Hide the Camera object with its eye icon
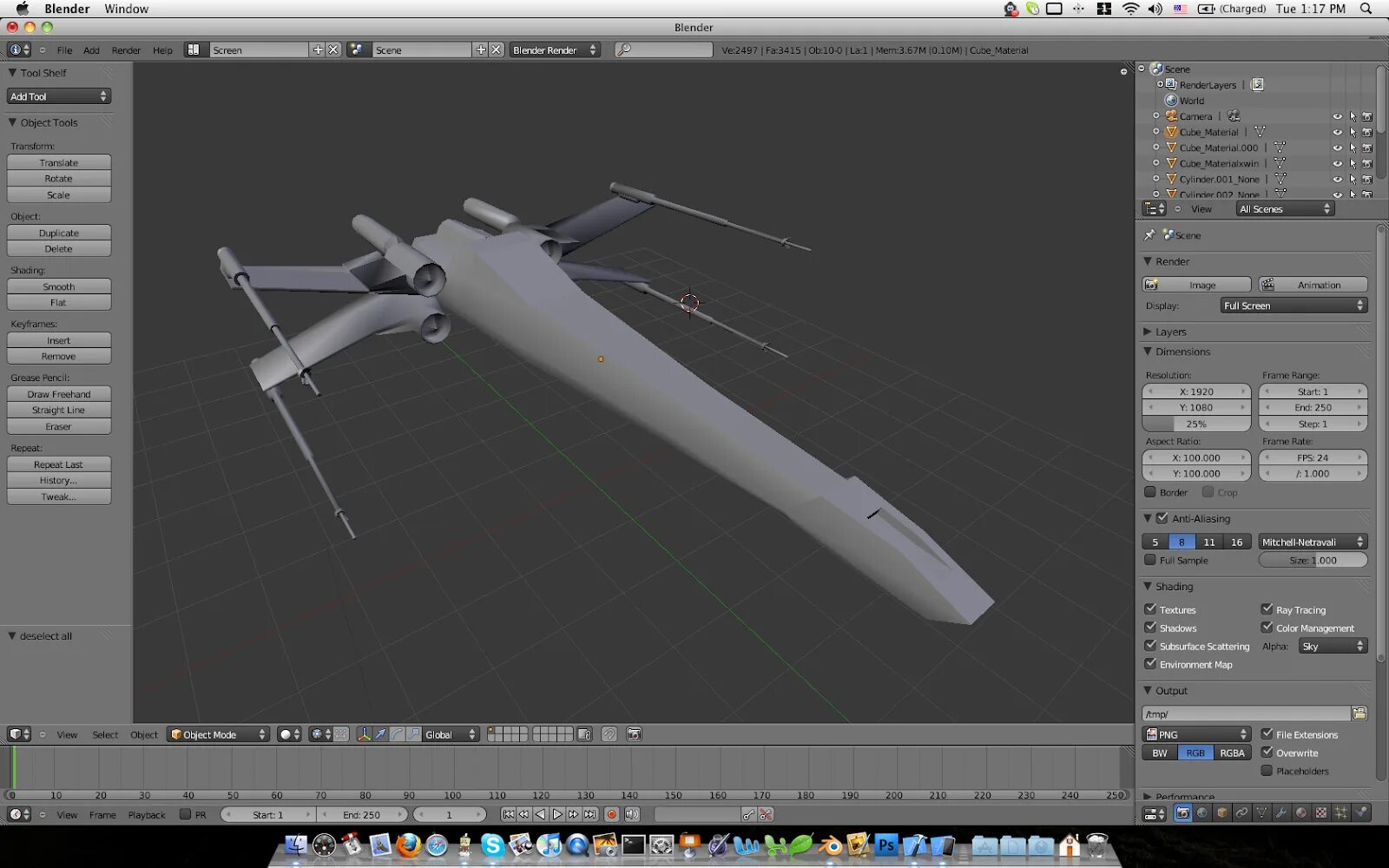Screen dimensions: 1389x868 [x=1338, y=116]
